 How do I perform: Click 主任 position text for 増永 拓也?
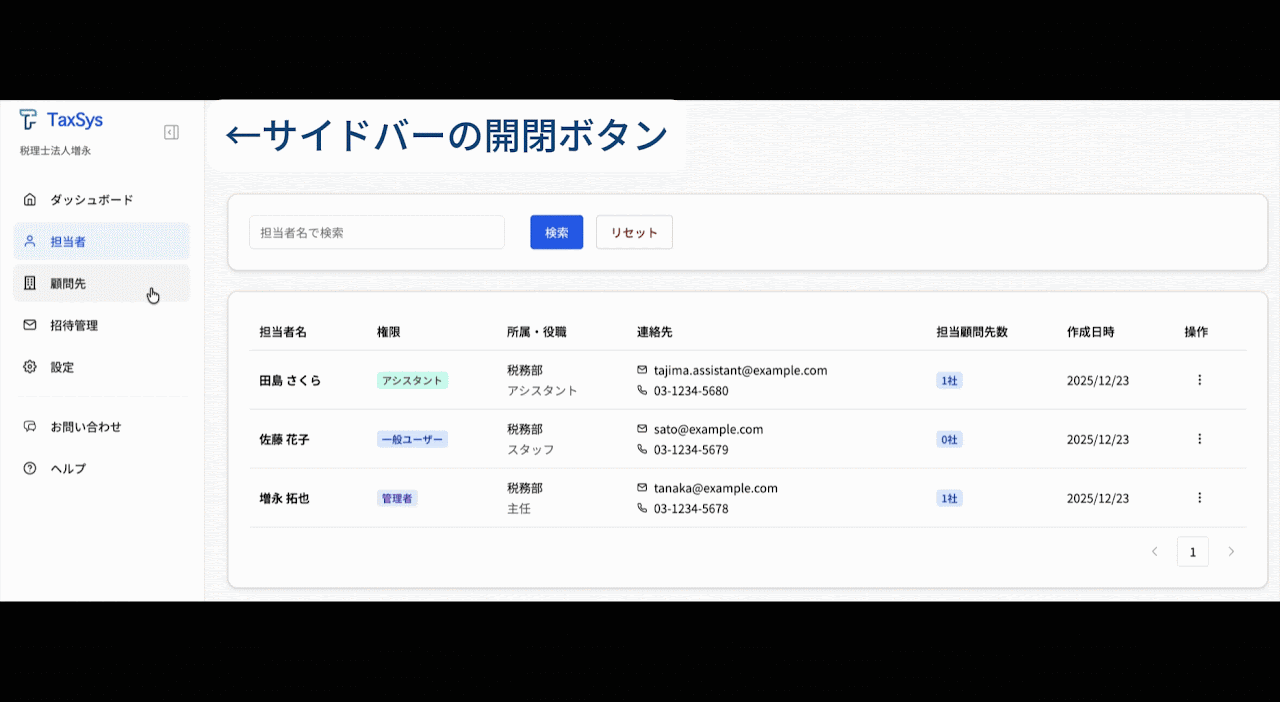tap(519, 509)
